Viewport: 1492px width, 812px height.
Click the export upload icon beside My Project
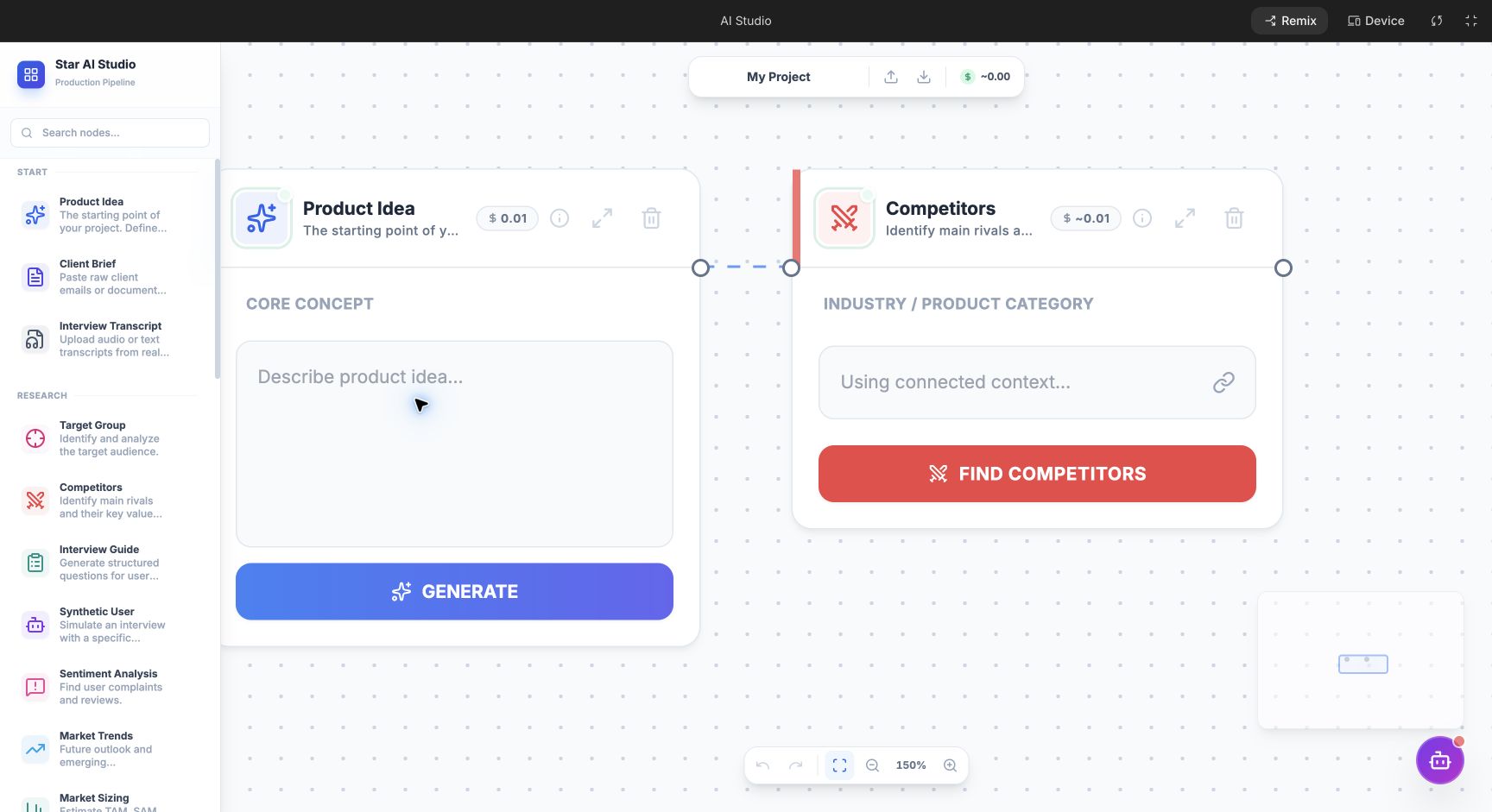pos(891,77)
